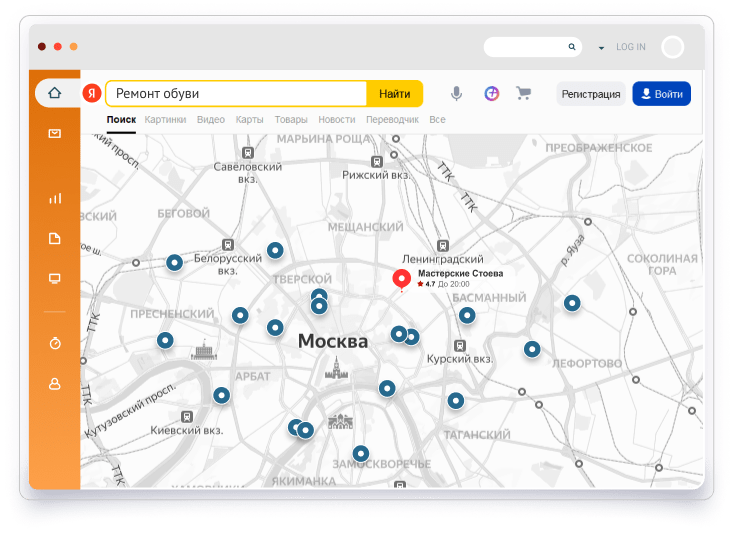Image resolution: width=733 pixels, height=536 pixels.
Task: Click the LOG IN link
Action: [x=631, y=47]
